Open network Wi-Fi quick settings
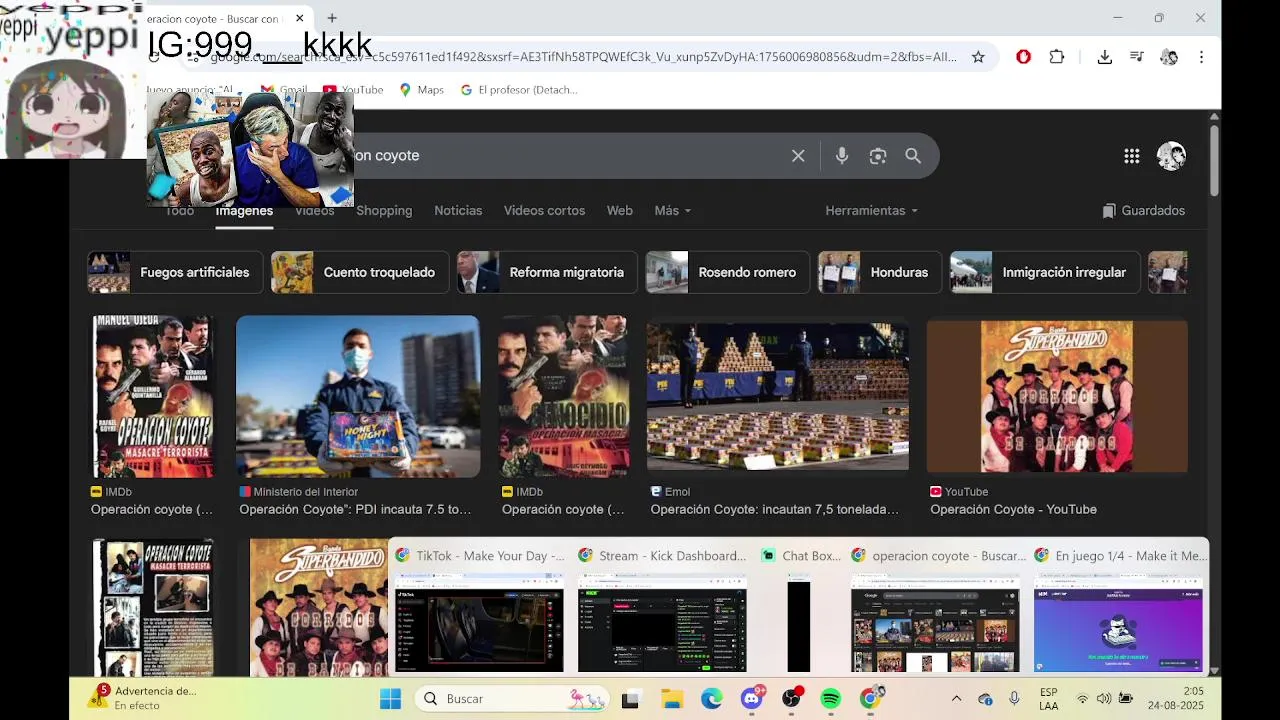The height and width of the screenshot is (720, 1280). tap(1082, 699)
